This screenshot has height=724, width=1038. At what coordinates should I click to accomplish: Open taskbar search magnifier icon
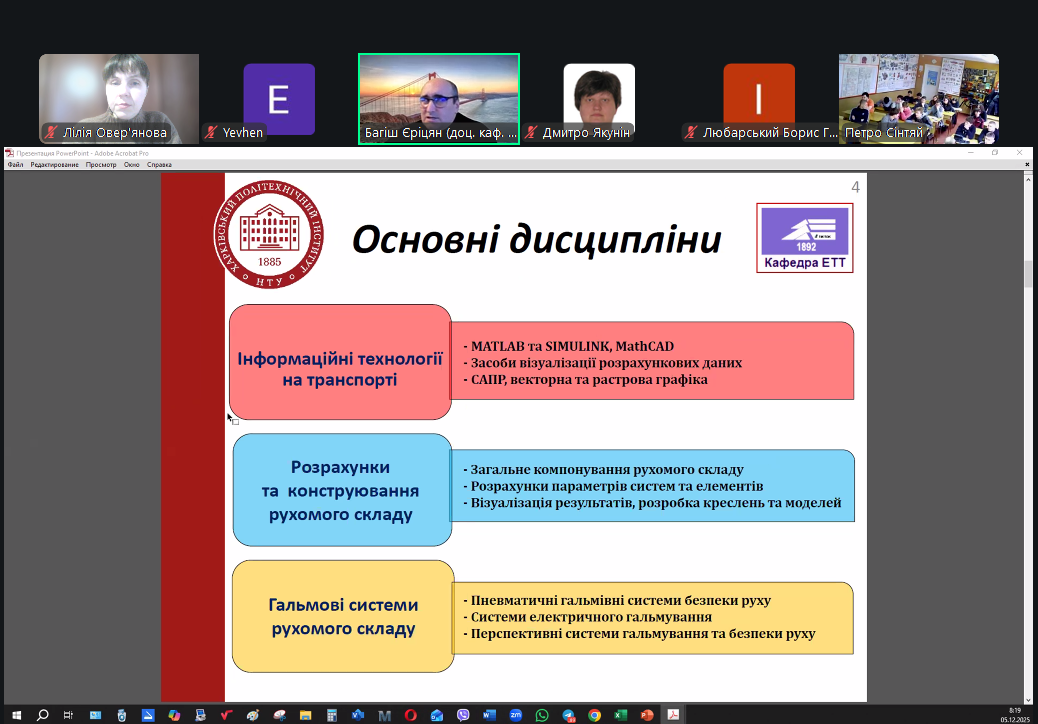[43, 715]
